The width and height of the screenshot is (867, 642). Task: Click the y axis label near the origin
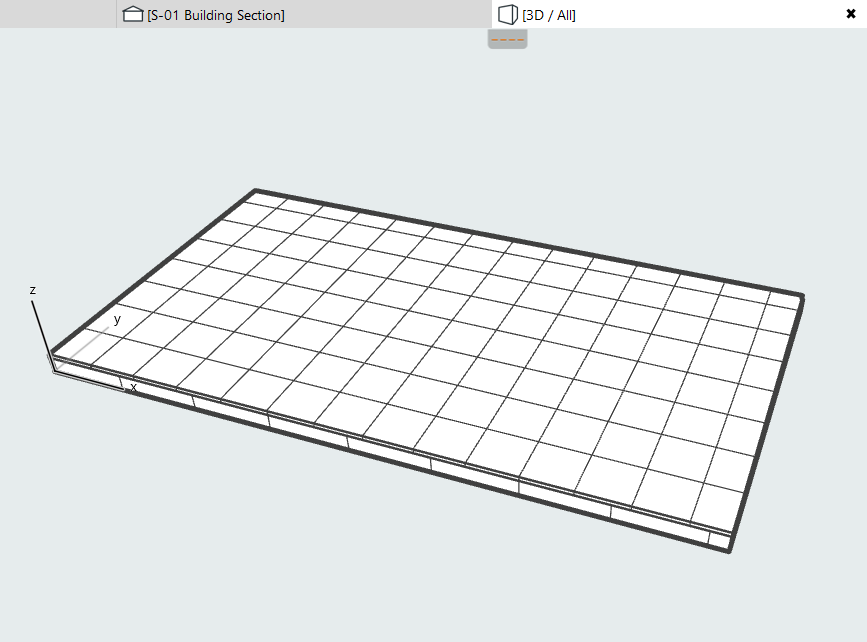[x=117, y=321]
